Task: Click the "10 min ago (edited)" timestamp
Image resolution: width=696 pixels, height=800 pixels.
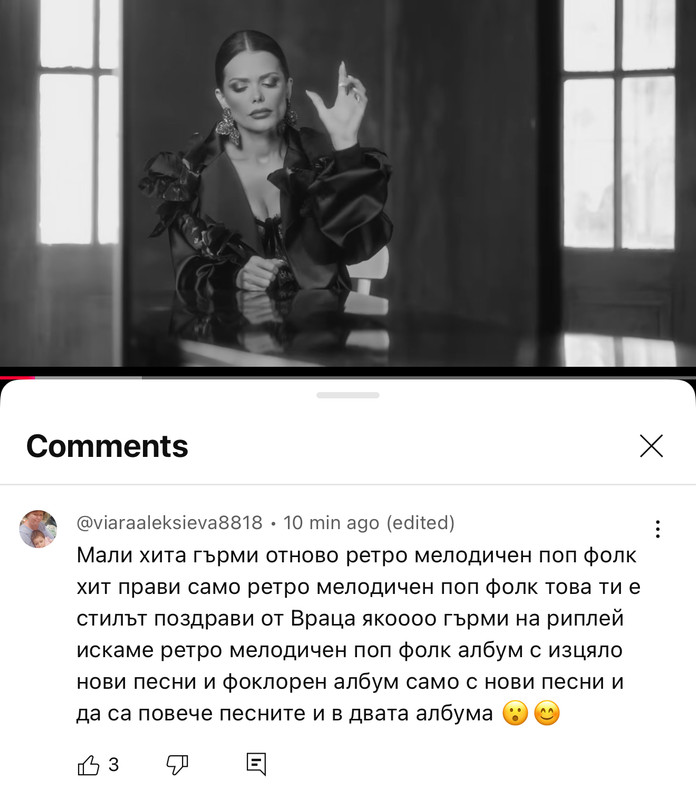Action: pos(369,523)
